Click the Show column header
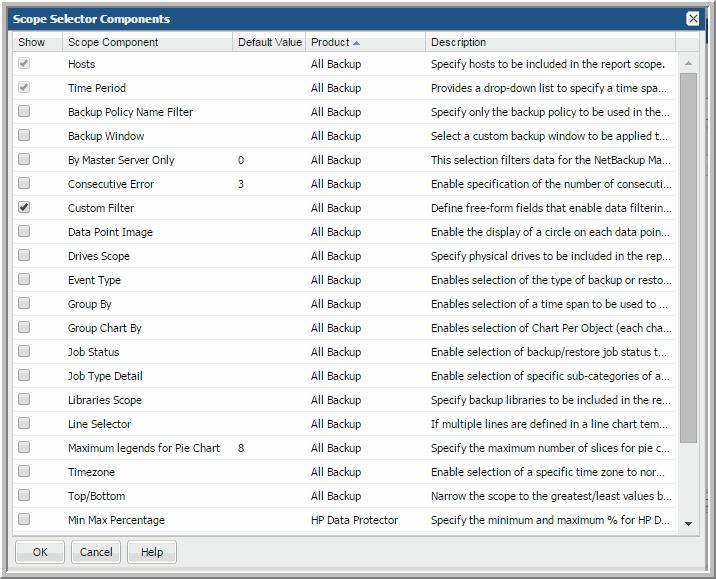Viewport: 716px width, 579px height. click(32, 42)
